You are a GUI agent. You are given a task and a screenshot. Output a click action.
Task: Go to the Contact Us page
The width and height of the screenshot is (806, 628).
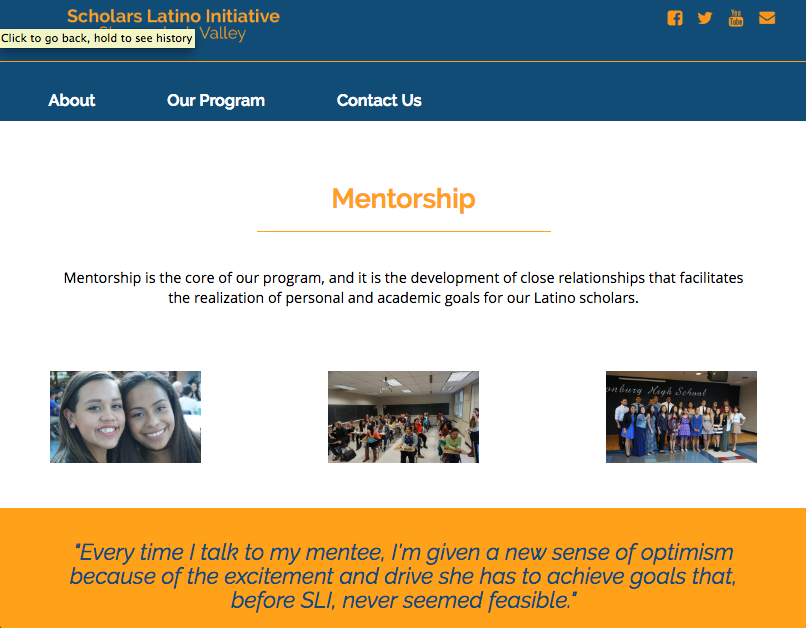point(379,100)
